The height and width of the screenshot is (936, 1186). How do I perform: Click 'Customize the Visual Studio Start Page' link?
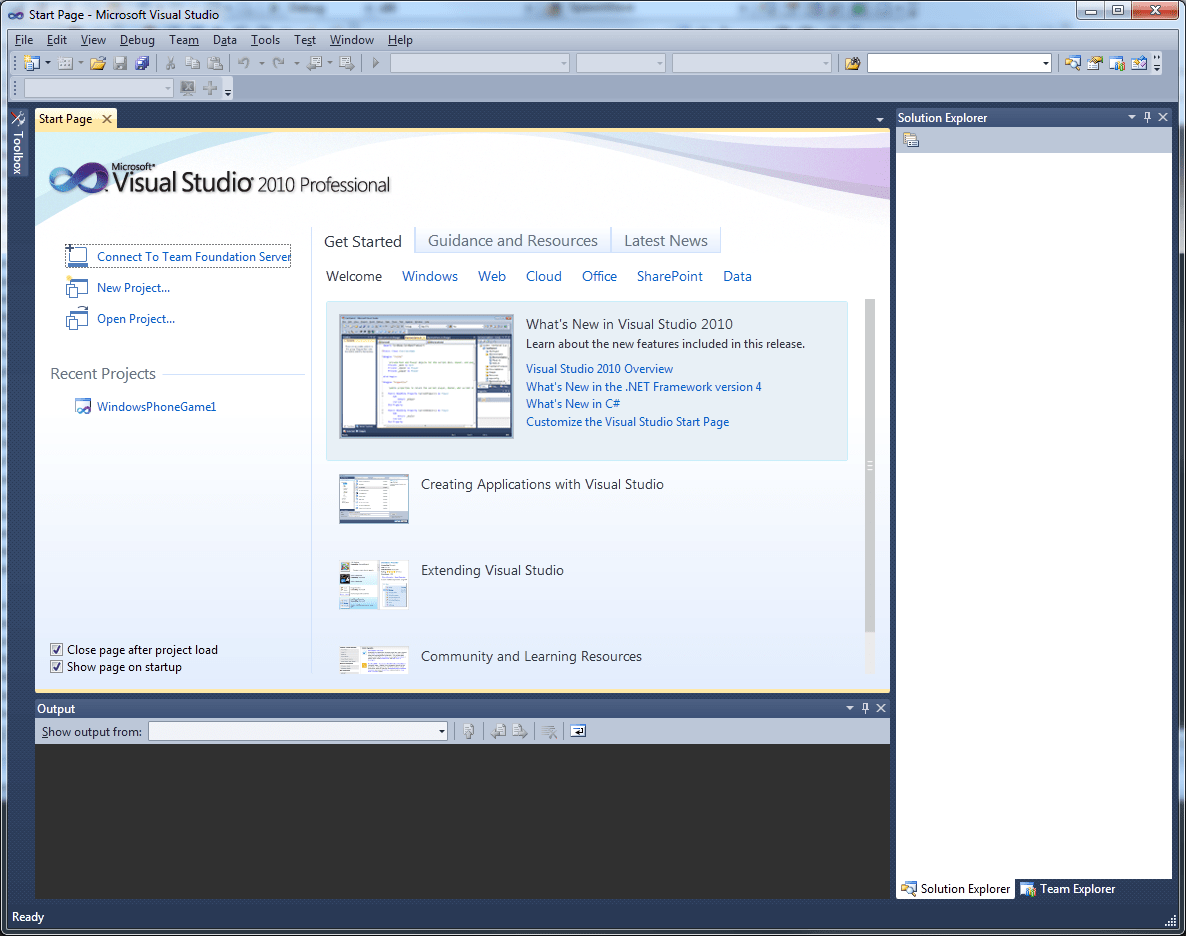point(627,421)
